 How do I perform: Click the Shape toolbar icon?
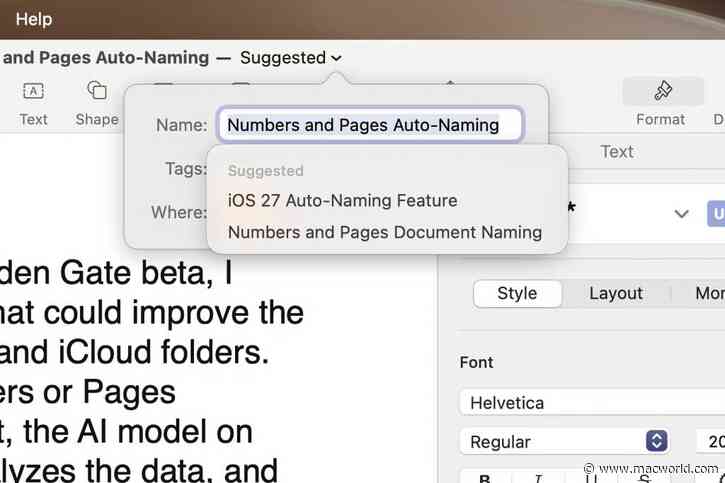97,90
